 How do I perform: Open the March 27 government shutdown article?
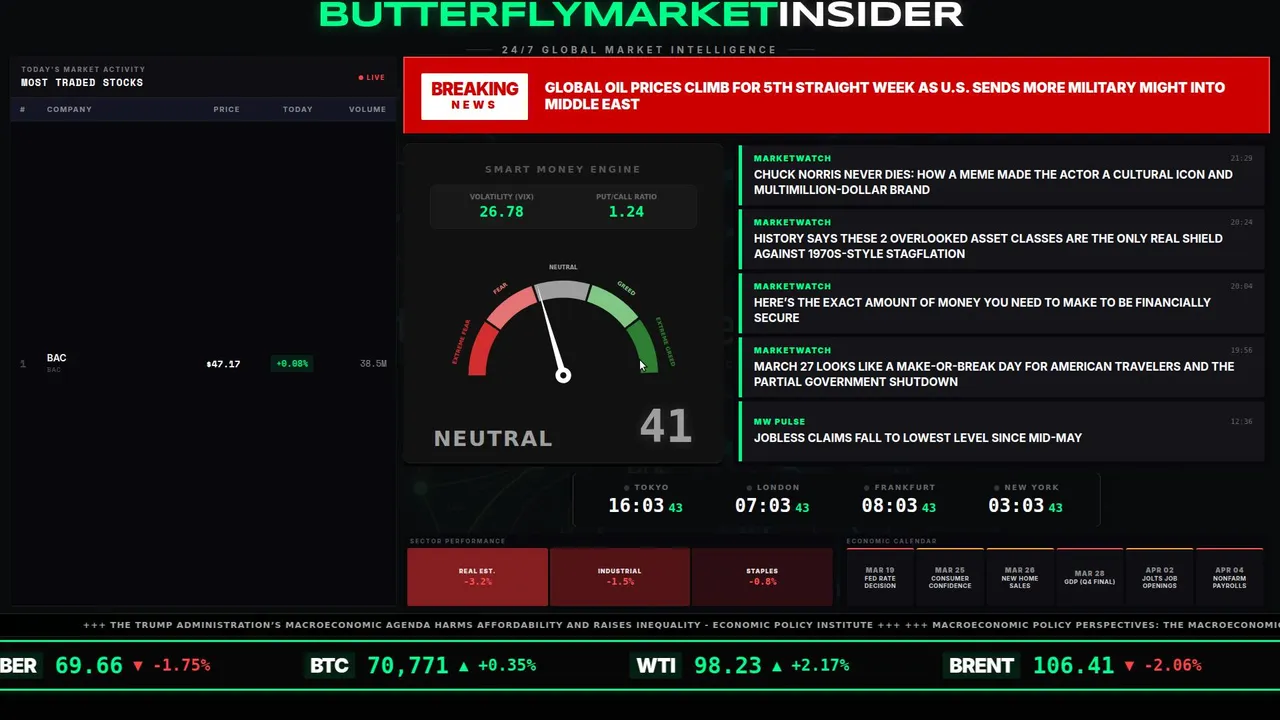point(1003,367)
